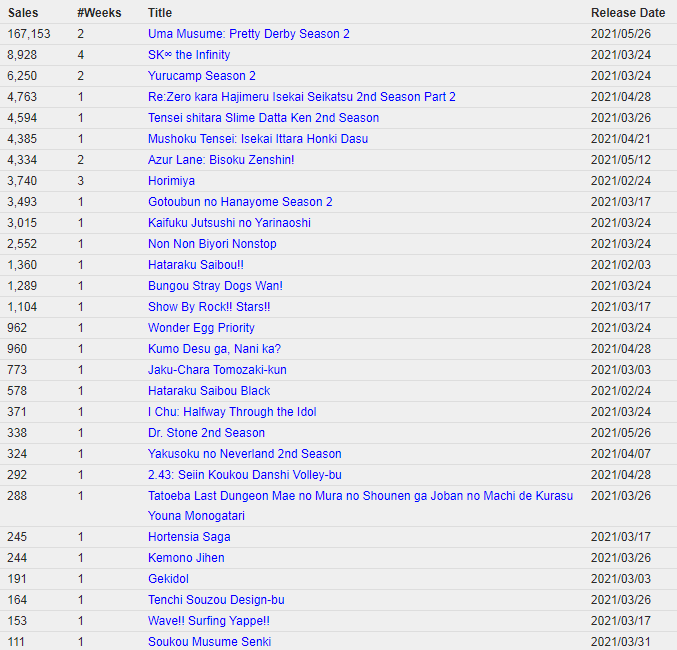Click Show By Rock!! Stars!! link

click(209, 307)
